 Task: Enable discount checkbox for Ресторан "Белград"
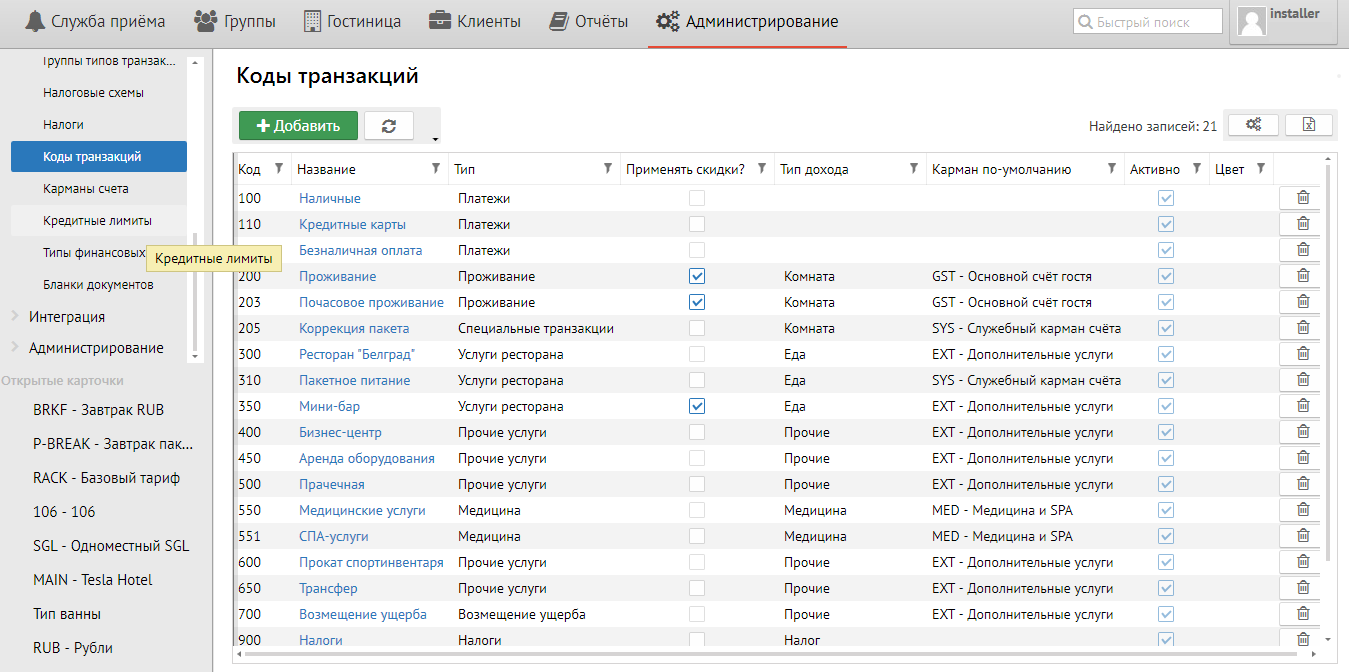click(x=697, y=354)
